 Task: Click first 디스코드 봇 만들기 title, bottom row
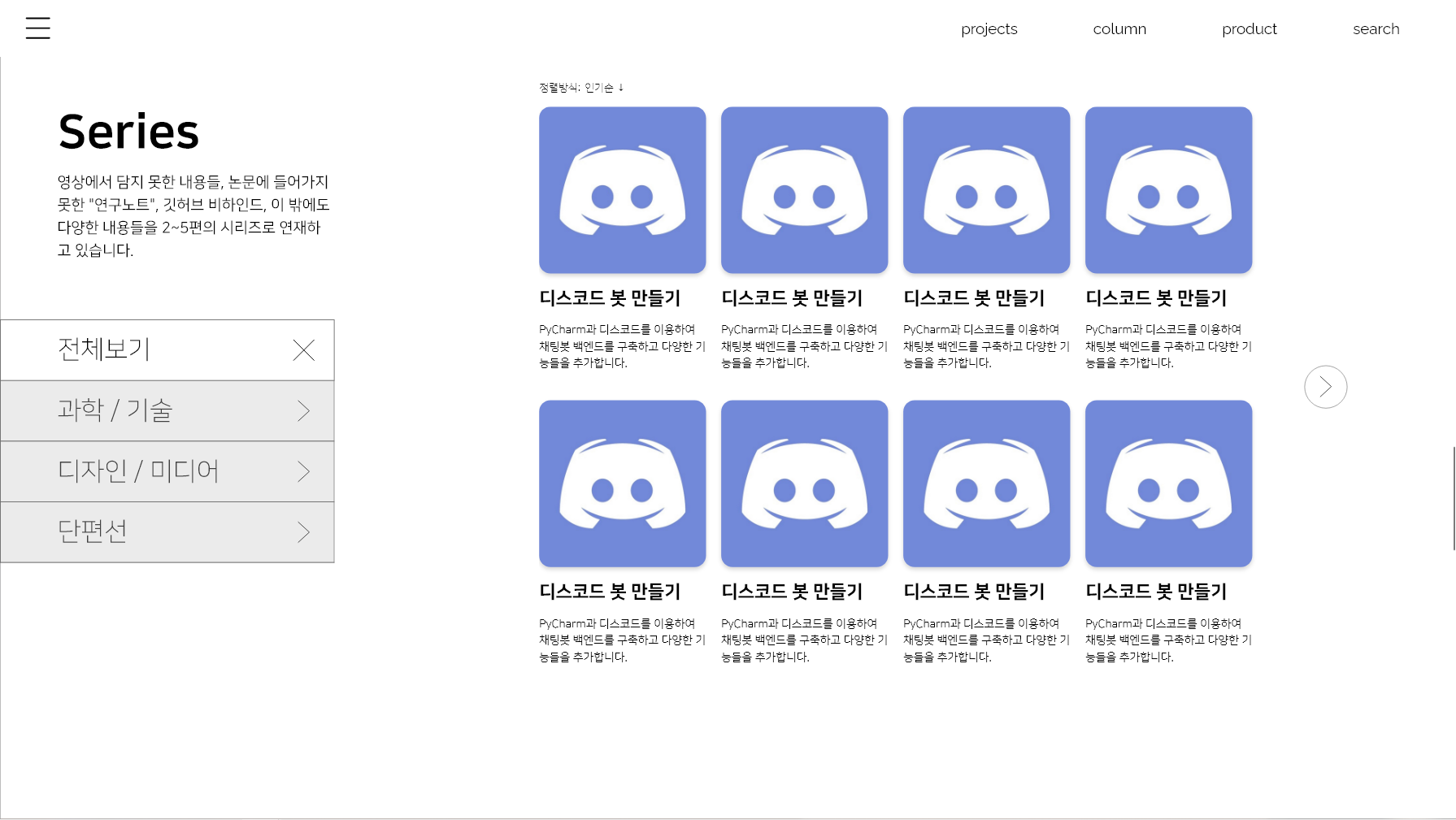point(610,592)
